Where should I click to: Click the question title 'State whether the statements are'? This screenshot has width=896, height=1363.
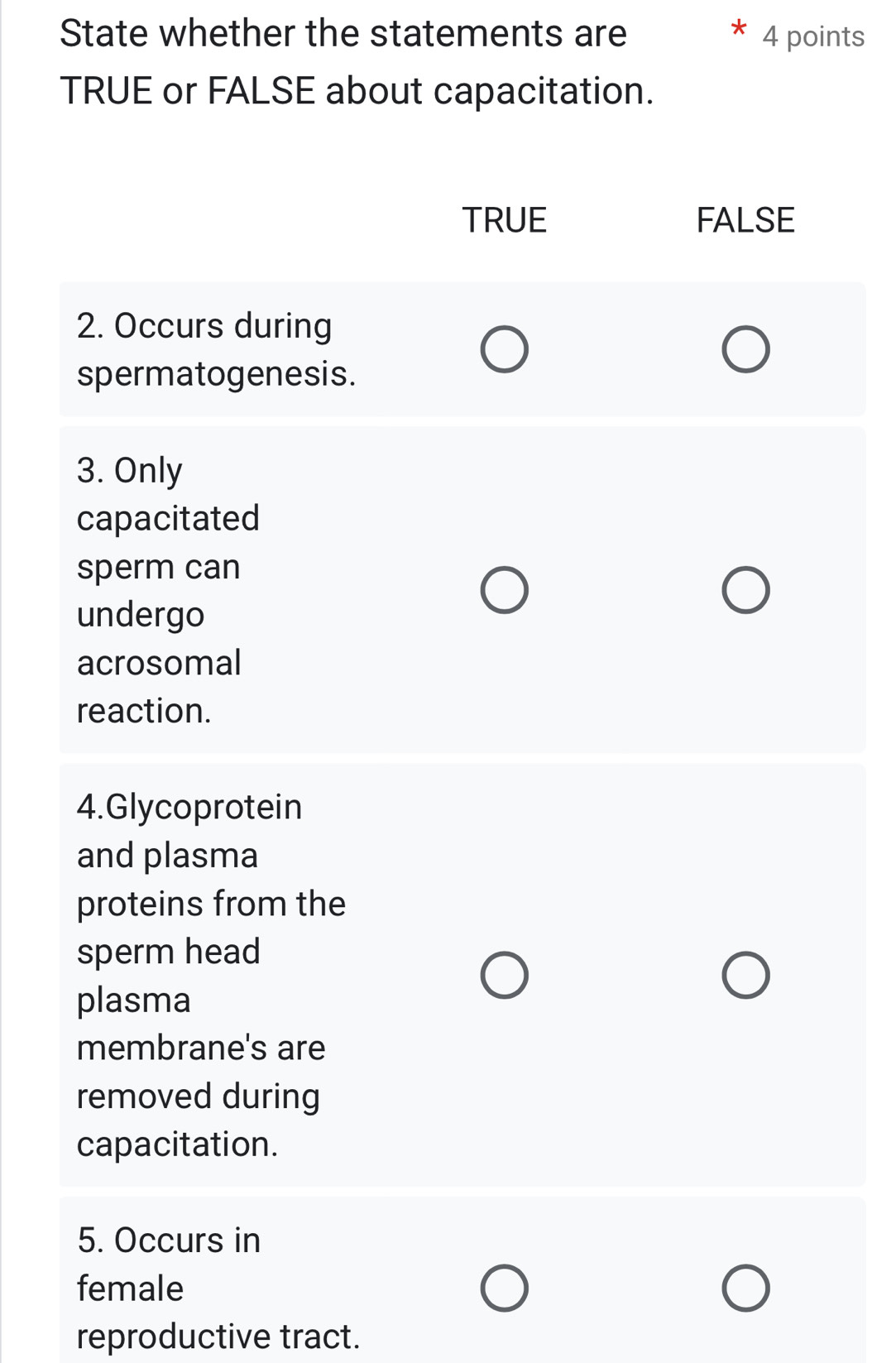point(343,34)
